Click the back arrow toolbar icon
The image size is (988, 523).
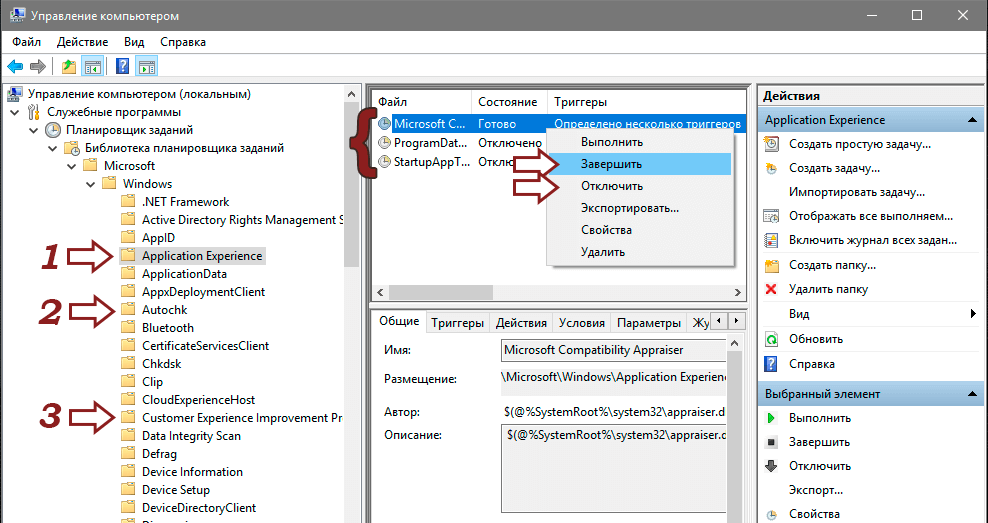[x=14, y=67]
